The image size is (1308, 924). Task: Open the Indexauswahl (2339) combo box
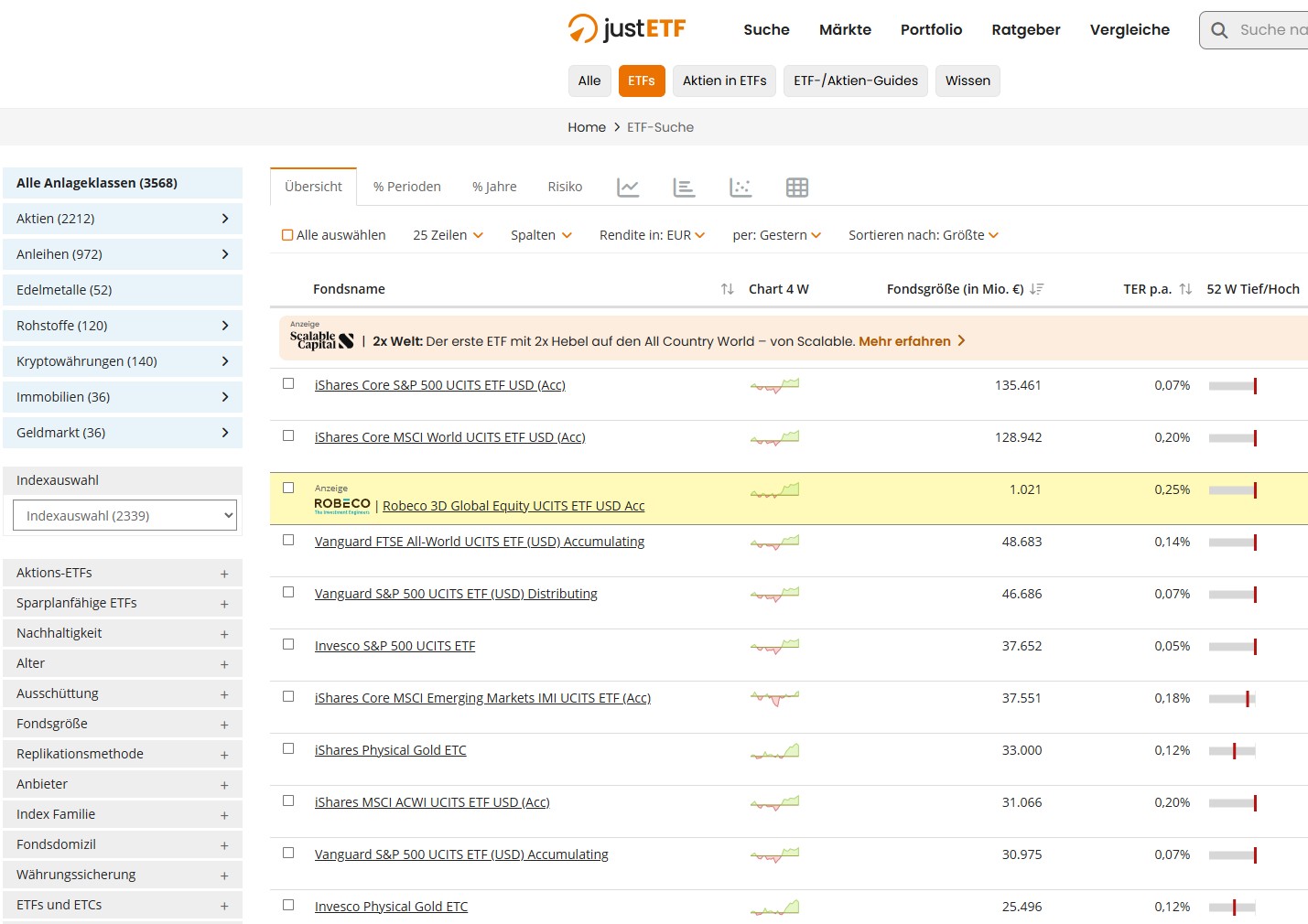pos(124,516)
